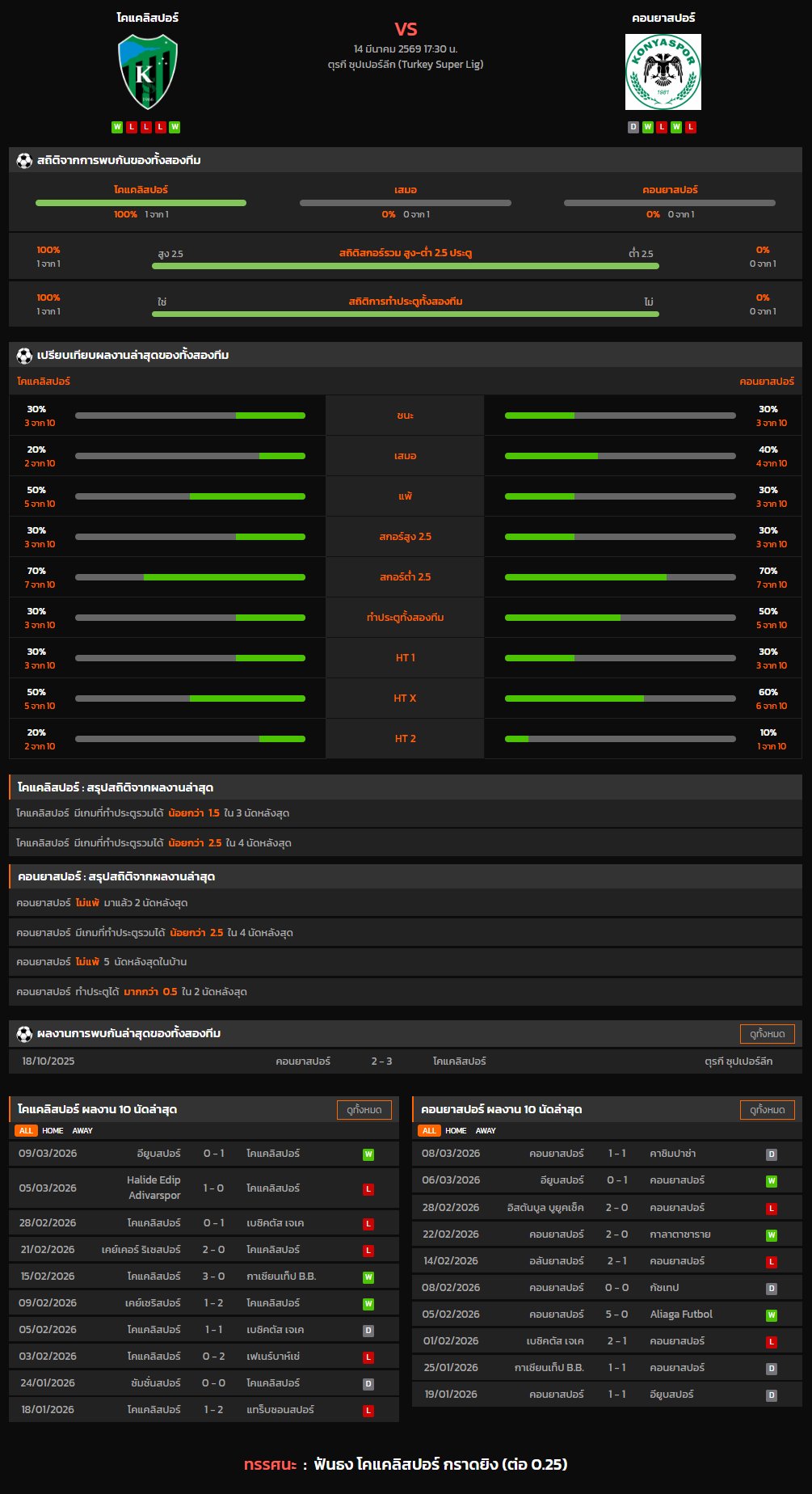Image resolution: width=812 pixels, height=1494 pixels.
Task: Switch to HOME filter in Kocaelispor matches
Action: point(53,1131)
